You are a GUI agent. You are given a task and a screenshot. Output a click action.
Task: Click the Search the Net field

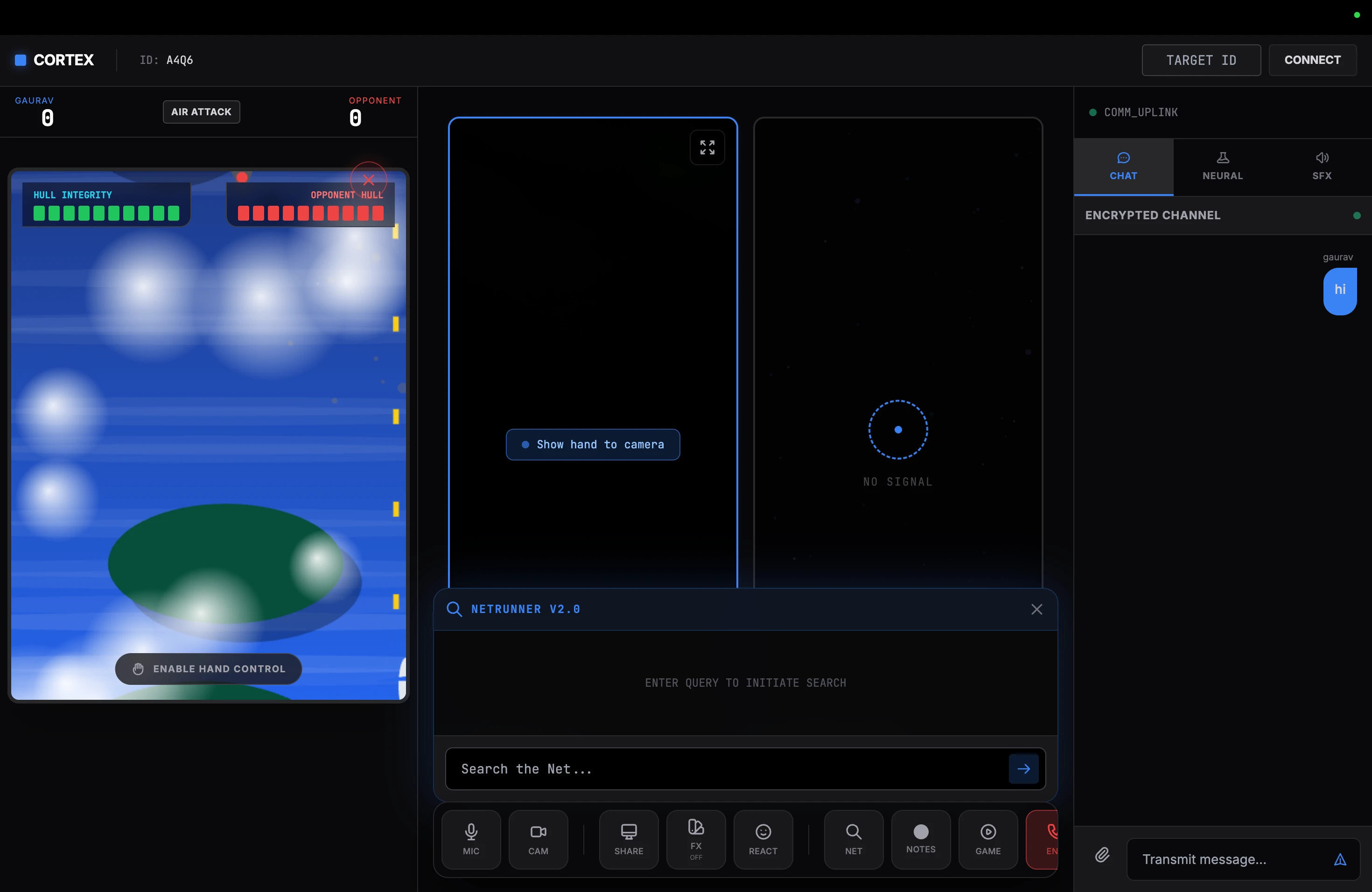tap(726, 769)
